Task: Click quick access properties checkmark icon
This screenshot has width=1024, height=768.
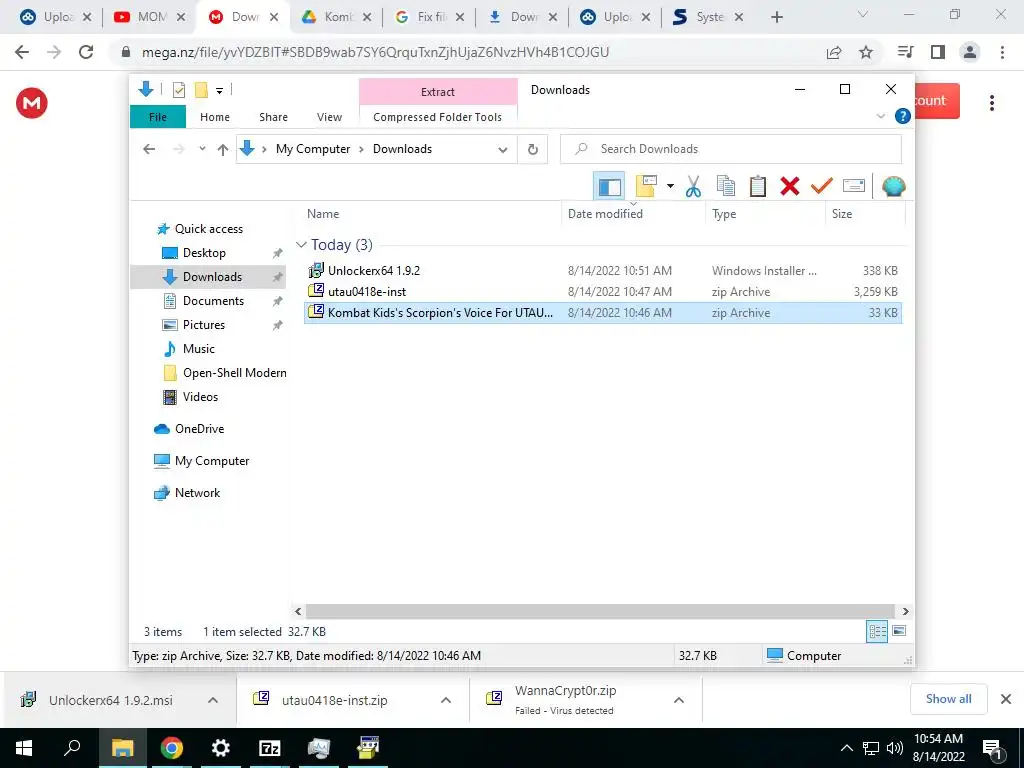Action: pyautogui.click(x=179, y=90)
